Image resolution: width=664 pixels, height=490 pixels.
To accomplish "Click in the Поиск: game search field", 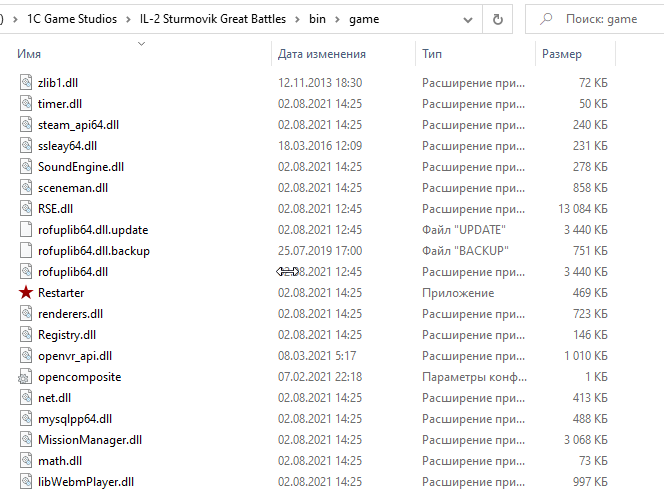I will click(x=601, y=19).
